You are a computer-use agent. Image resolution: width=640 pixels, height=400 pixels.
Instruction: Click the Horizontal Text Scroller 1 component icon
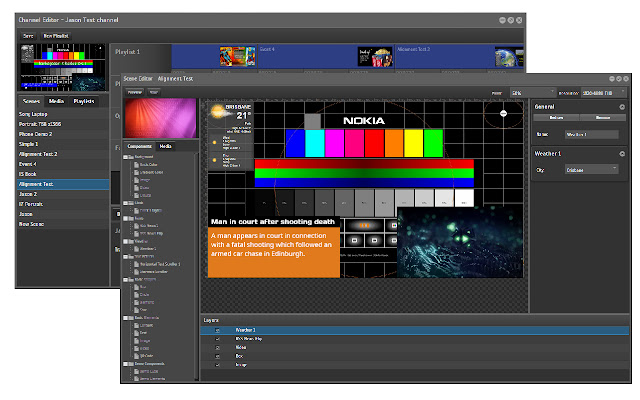[137, 264]
